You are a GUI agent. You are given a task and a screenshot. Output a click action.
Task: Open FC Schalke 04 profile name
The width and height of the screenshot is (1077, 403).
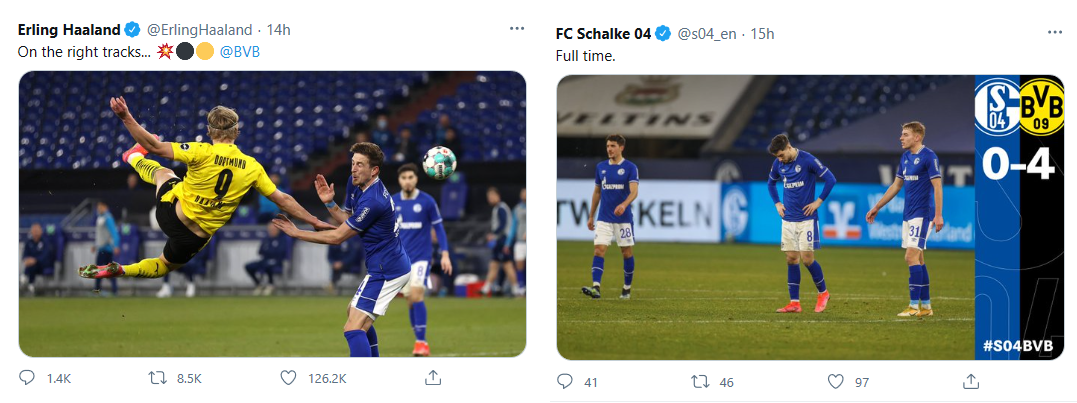point(603,33)
